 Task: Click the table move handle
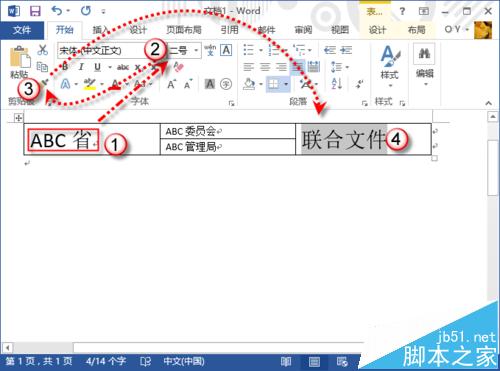18,118
